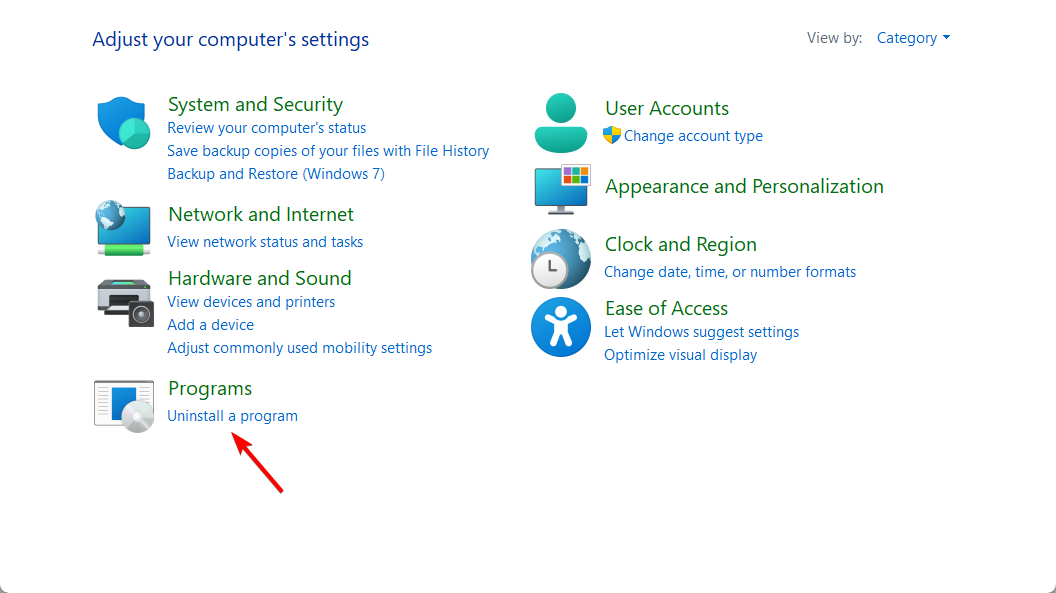The width and height of the screenshot is (1056, 593).
Task: Click the Hardware and Sound printer icon
Action: pos(125,301)
